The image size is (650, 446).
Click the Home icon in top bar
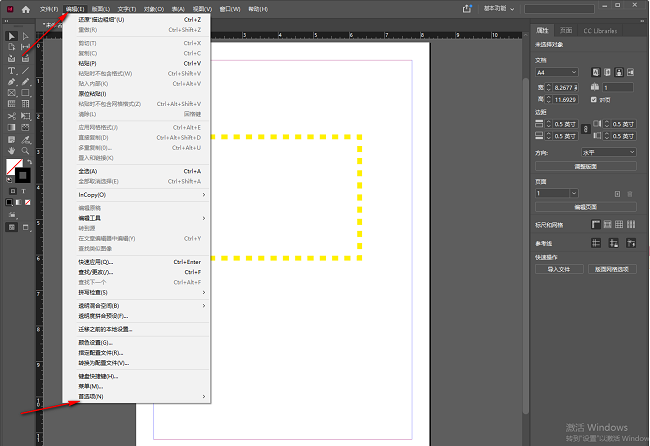point(26,9)
